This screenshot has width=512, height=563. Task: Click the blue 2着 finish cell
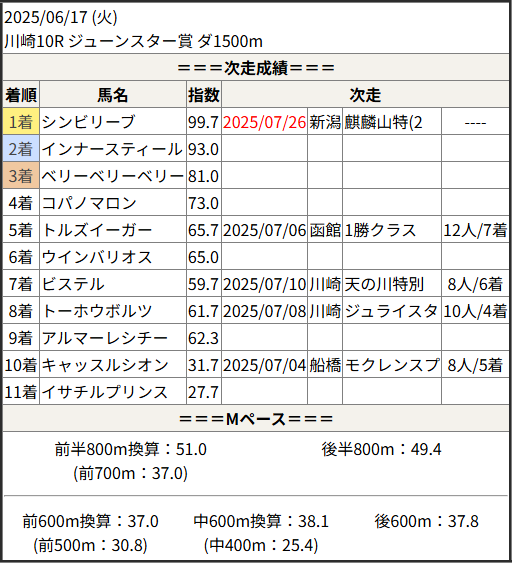(21, 149)
